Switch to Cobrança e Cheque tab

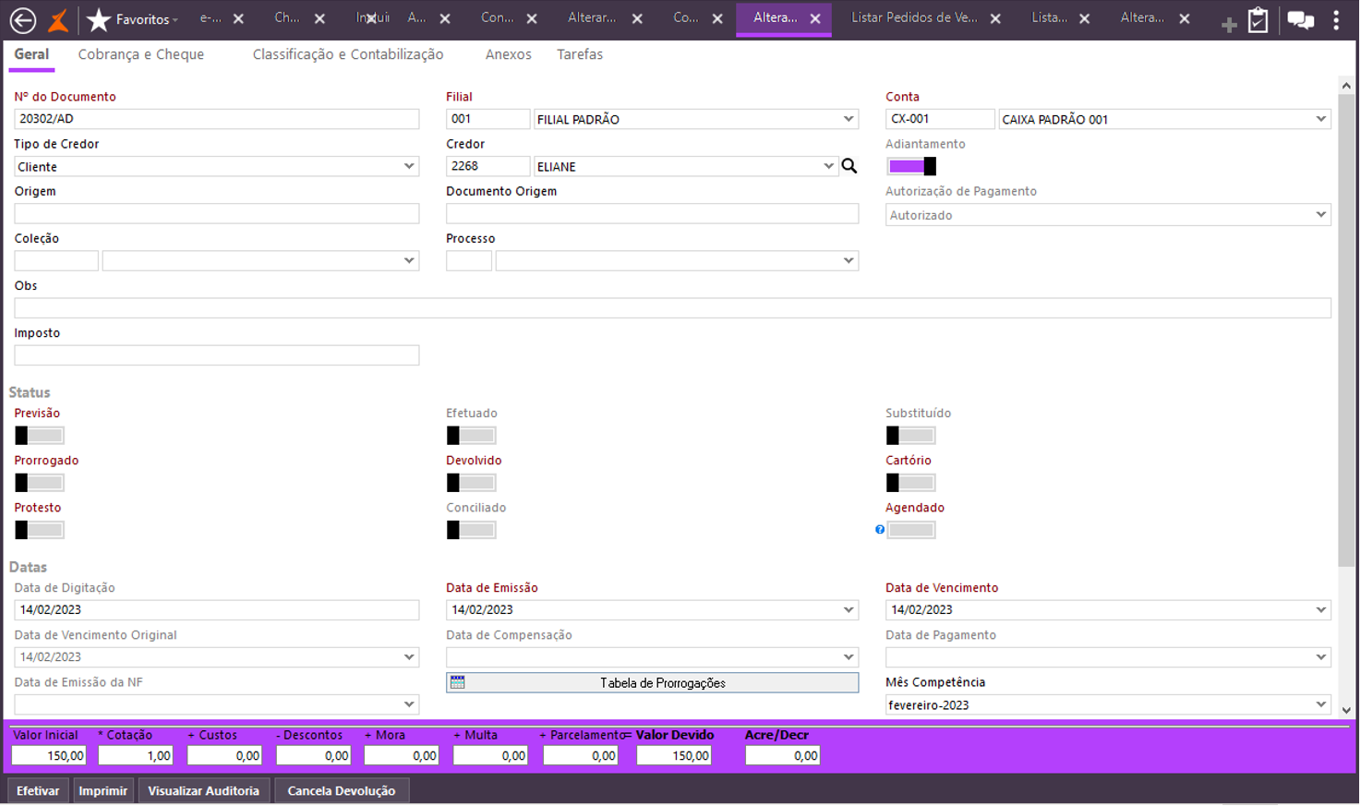(141, 55)
